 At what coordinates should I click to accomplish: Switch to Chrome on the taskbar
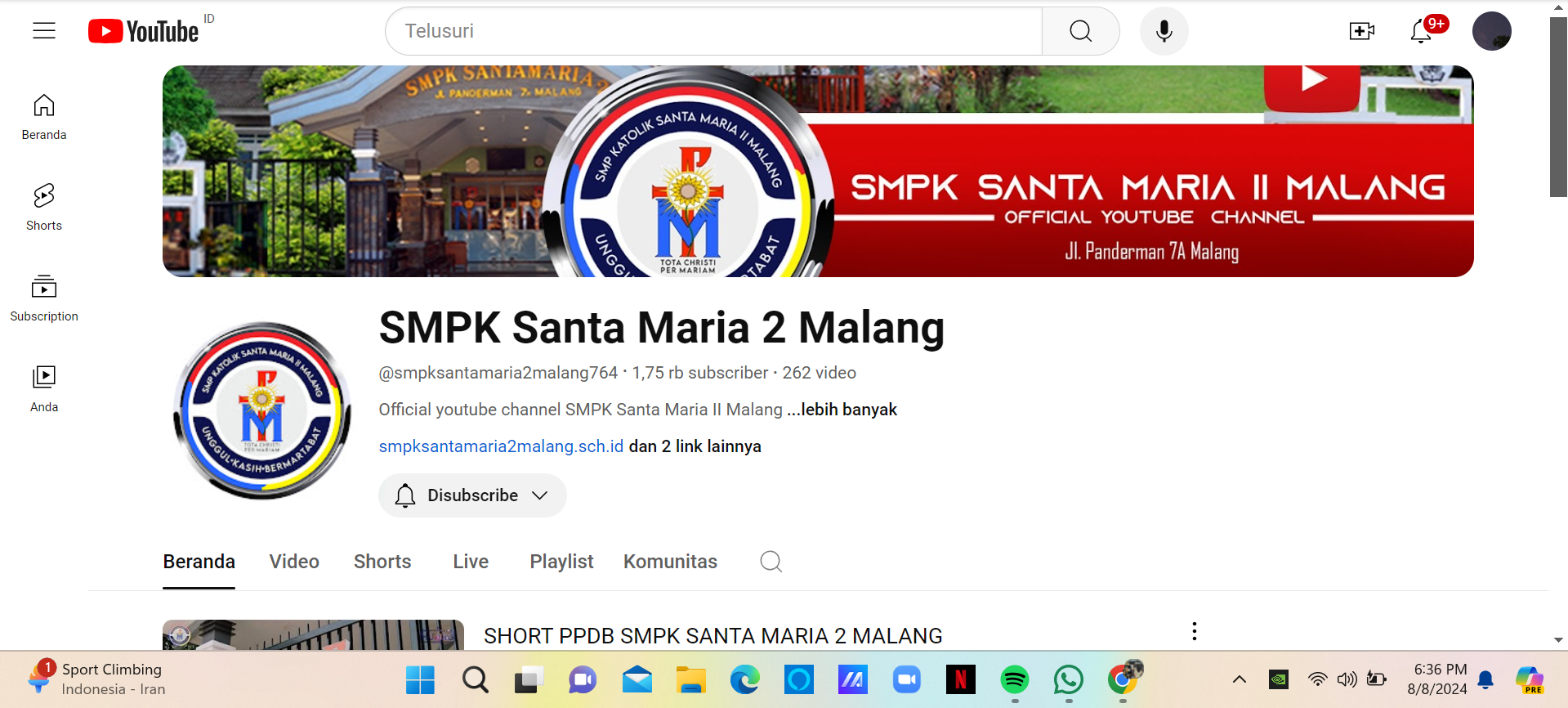pos(1123,679)
